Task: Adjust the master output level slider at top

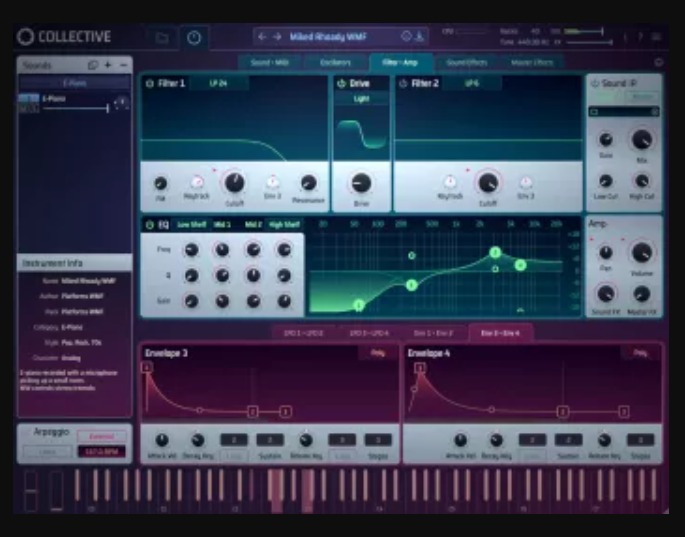Action: pyautogui.click(x=584, y=31)
